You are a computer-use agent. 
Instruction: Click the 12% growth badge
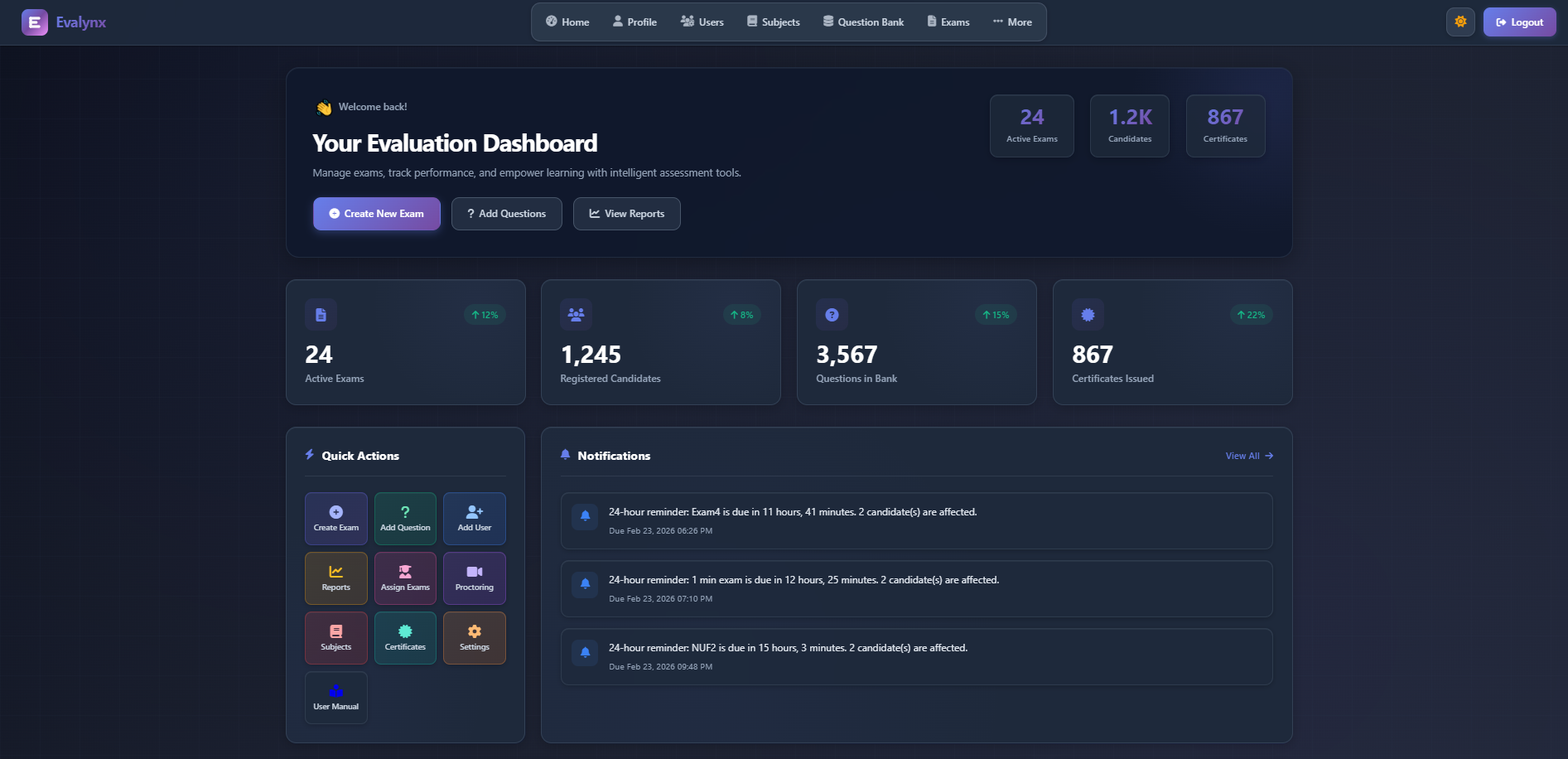(x=485, y=315)
